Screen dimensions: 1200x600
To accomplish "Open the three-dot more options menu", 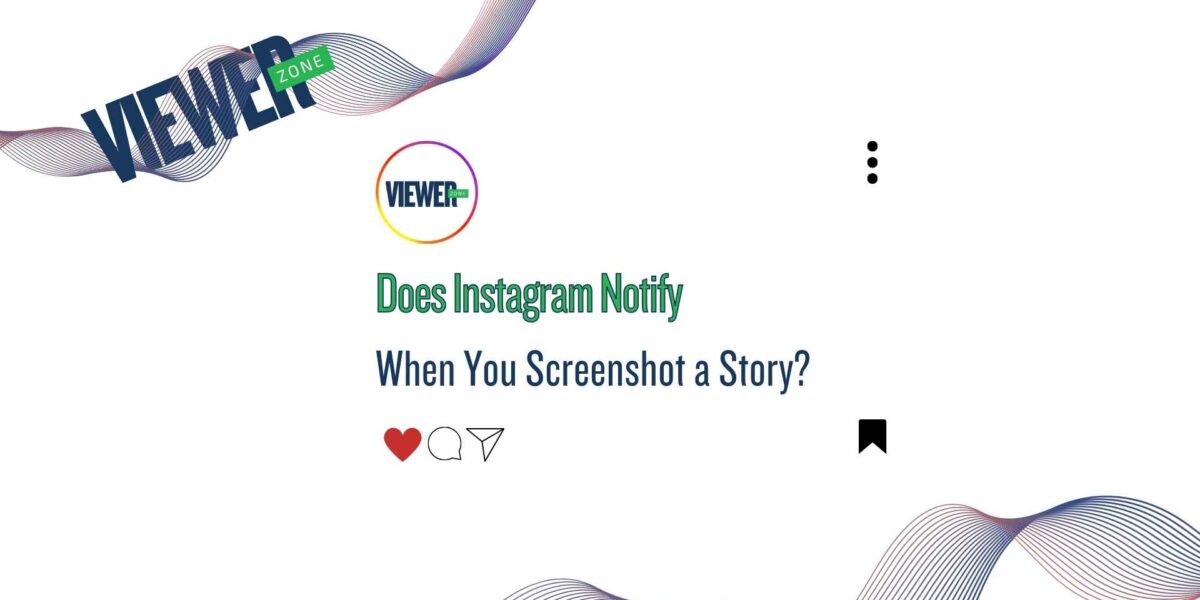I will pos(872,162).
